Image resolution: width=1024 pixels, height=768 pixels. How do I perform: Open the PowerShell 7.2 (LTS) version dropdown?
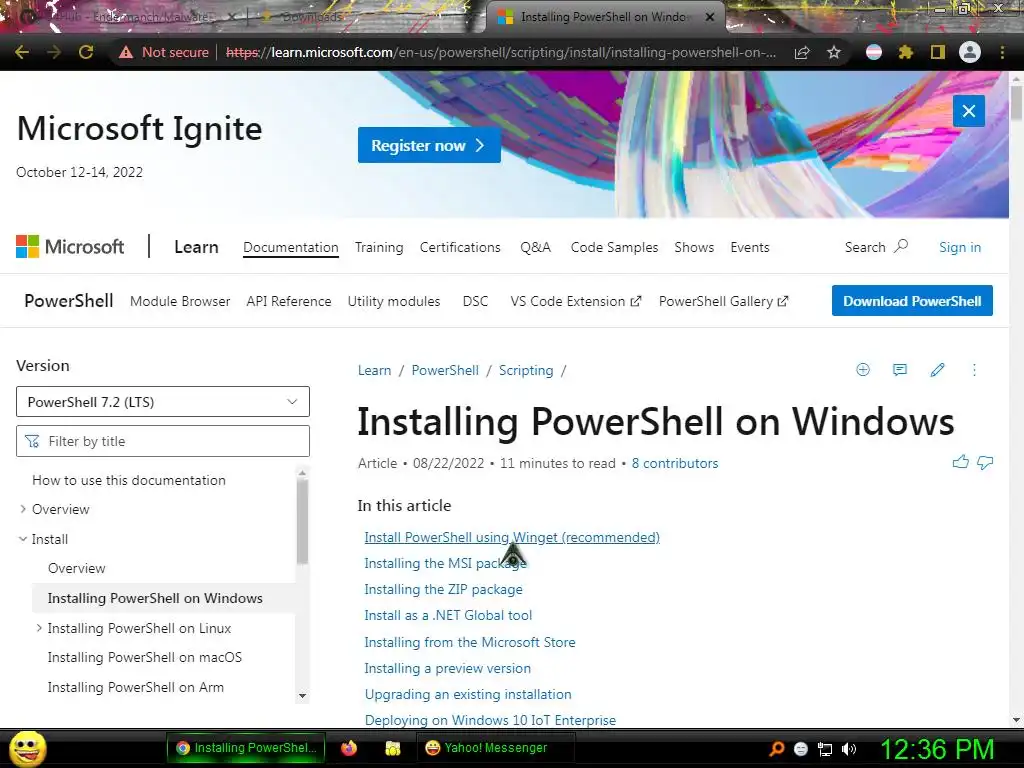point(163,402)
